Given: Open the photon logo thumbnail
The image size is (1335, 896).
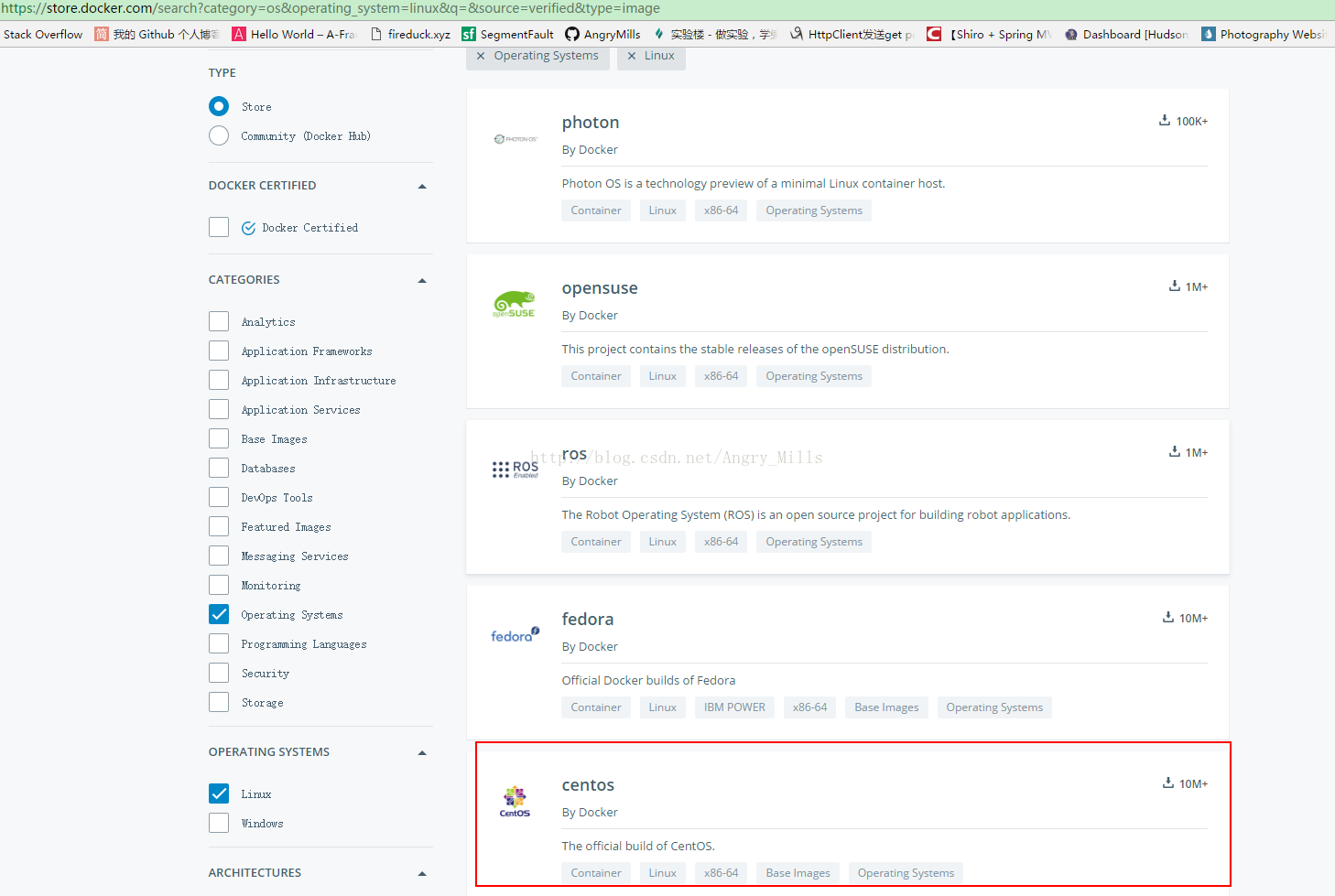Looking at the screenshot, I should (516, 139).
